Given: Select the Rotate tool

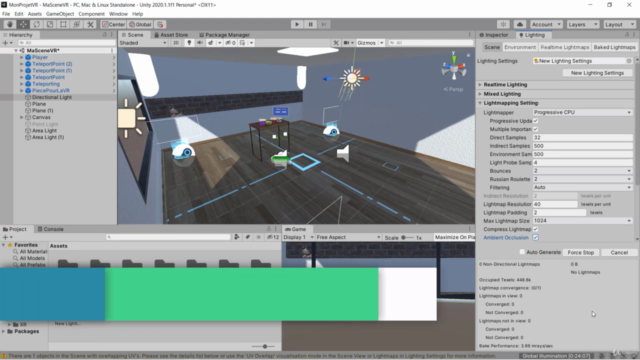Looking at the screenshot, I should (37, 24).
